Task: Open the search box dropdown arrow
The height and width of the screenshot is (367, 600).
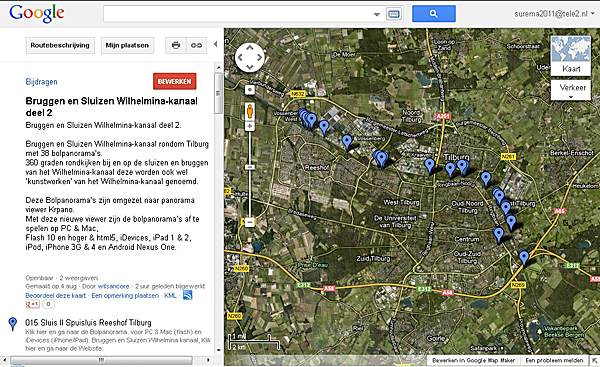Action: pos(377,15)
